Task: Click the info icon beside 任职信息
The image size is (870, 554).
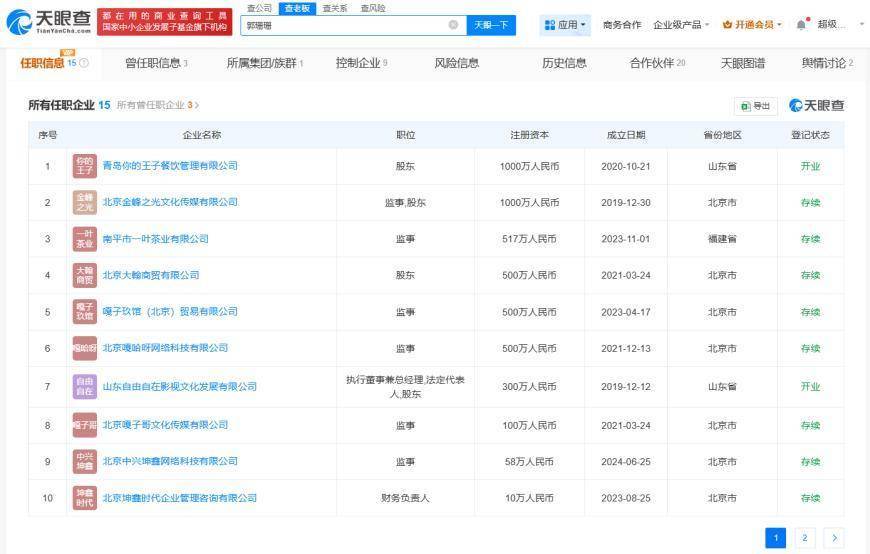Action: (84, 63)
